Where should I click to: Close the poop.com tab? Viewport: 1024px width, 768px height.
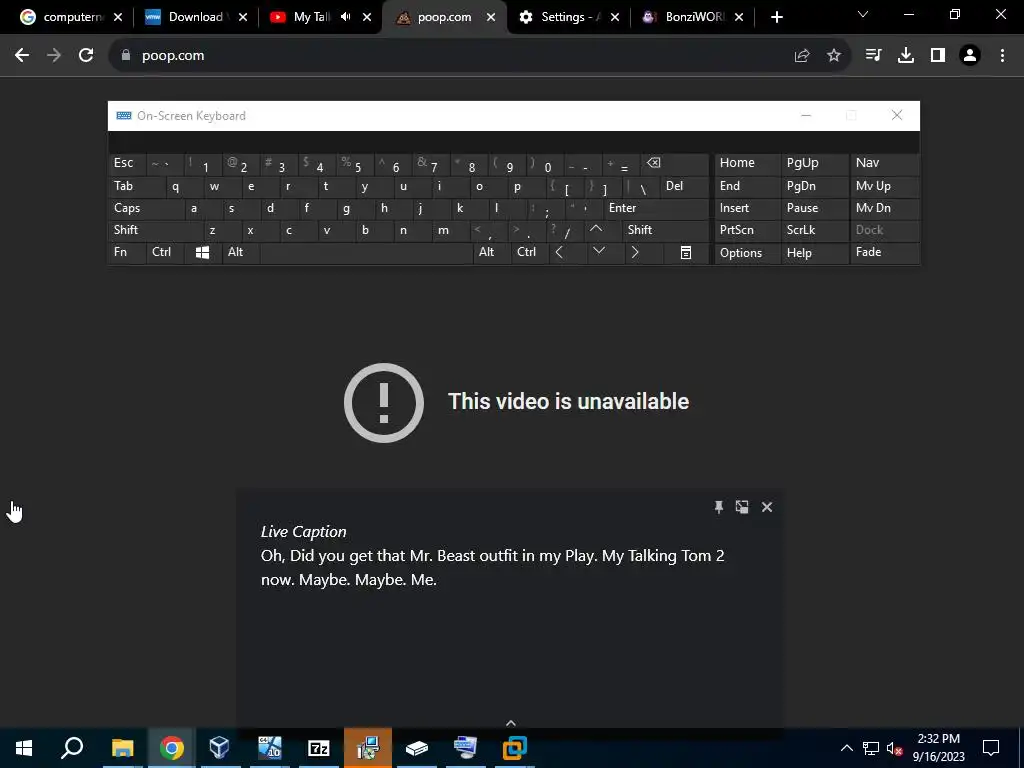click(x=491, y=18)
